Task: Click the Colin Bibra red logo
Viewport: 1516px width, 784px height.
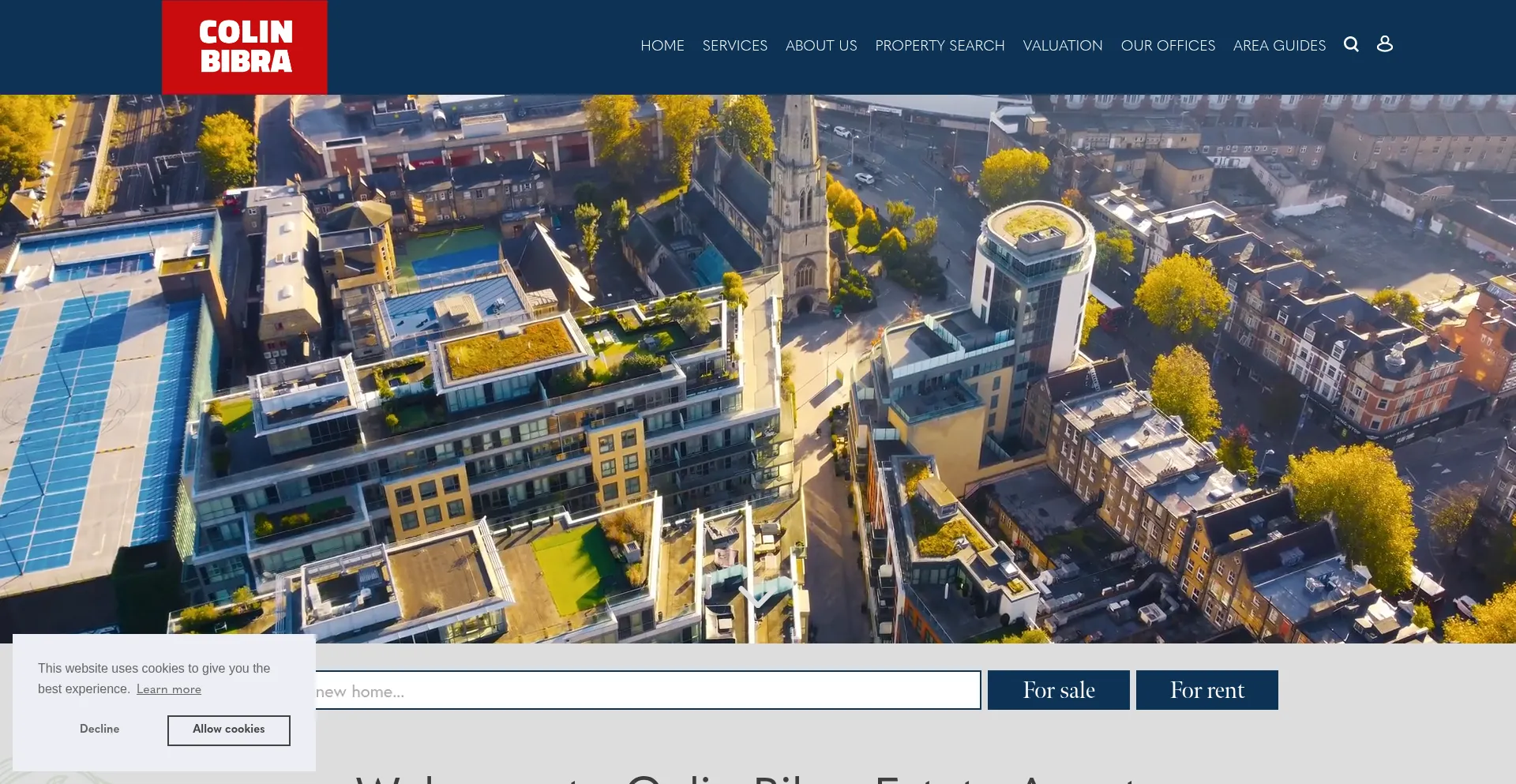Action: (x=245, y=47)
